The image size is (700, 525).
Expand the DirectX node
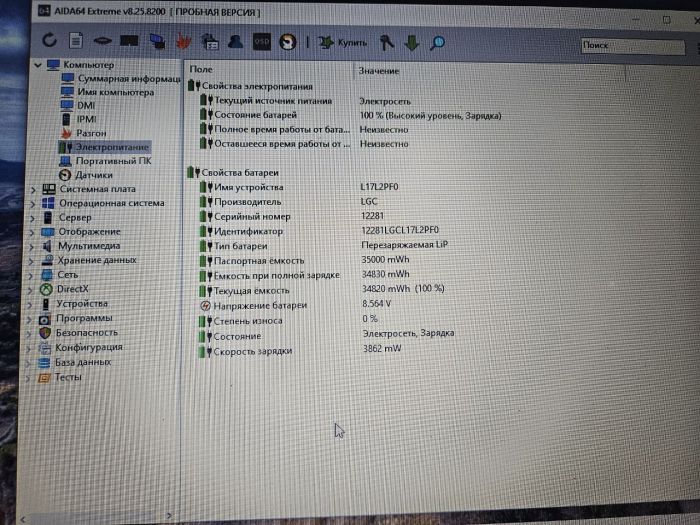pos(29,290)
